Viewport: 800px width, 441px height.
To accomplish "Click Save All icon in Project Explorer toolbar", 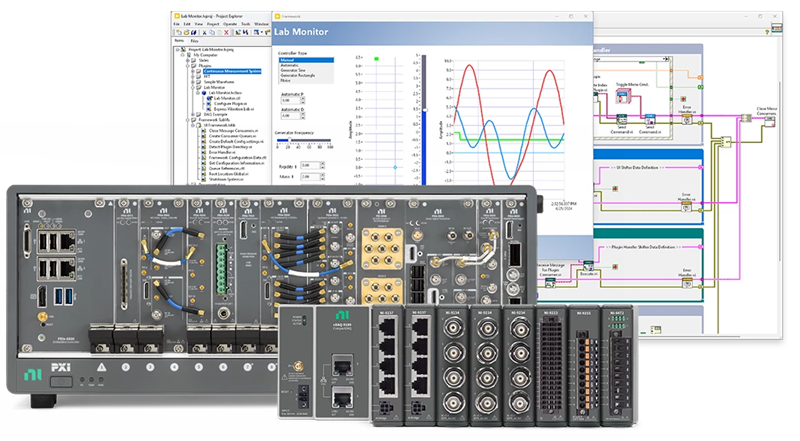I will click(x=193, y=32).
